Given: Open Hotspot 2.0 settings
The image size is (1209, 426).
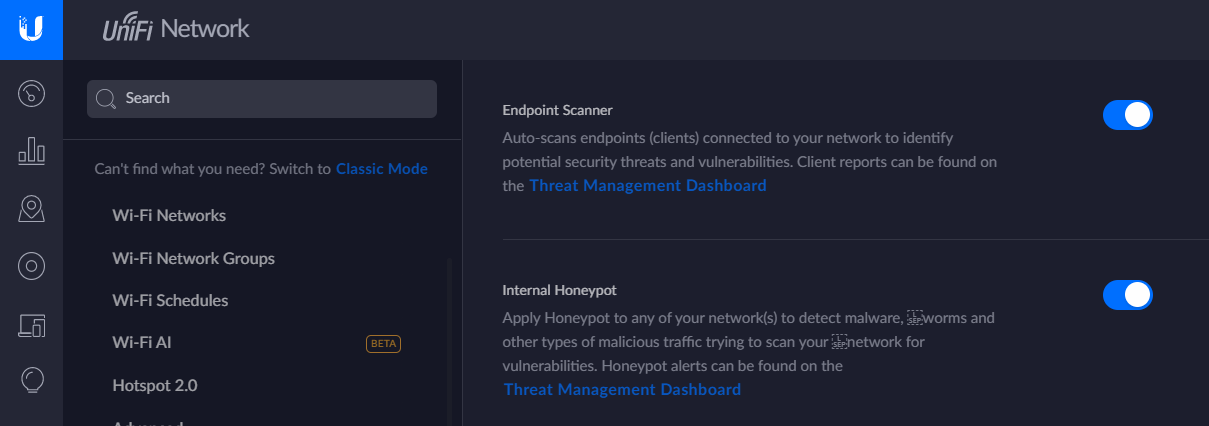Looking at the screenshot, I should pyautogui.click(x=154, y=385).
